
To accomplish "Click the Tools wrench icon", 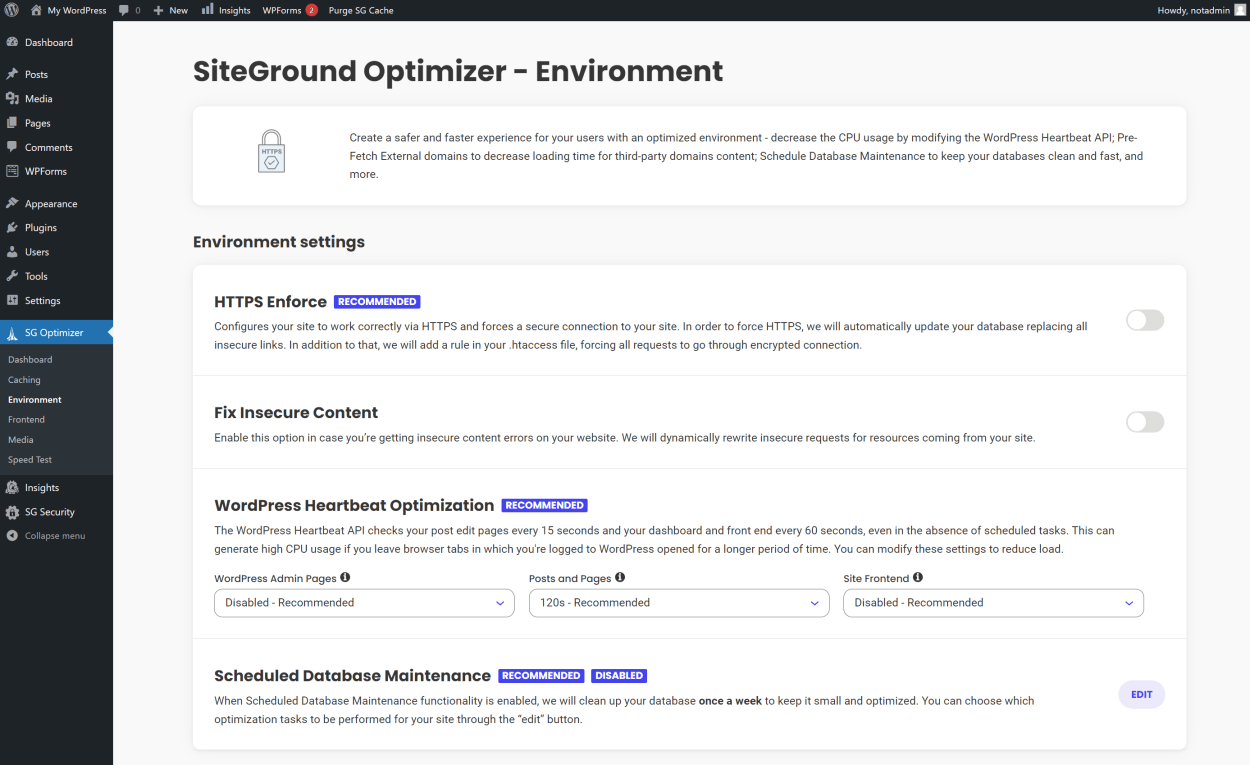I will pyautogui.click(x=12, y=276).
